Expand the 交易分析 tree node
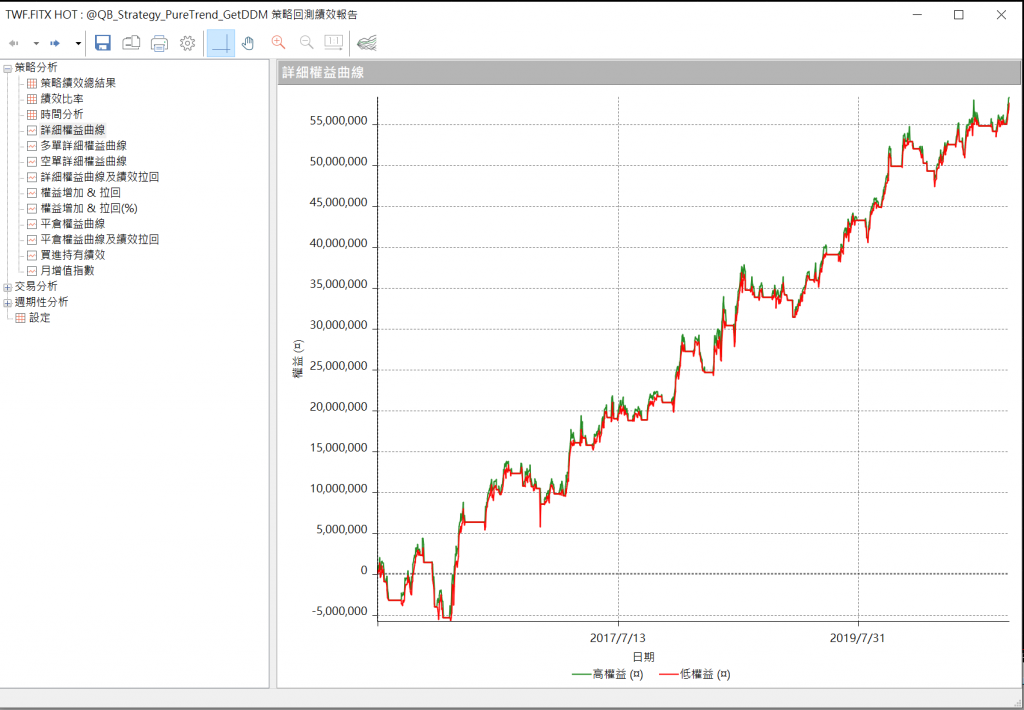The height and width of the screenshot is (710, 1024). [7, 287]
